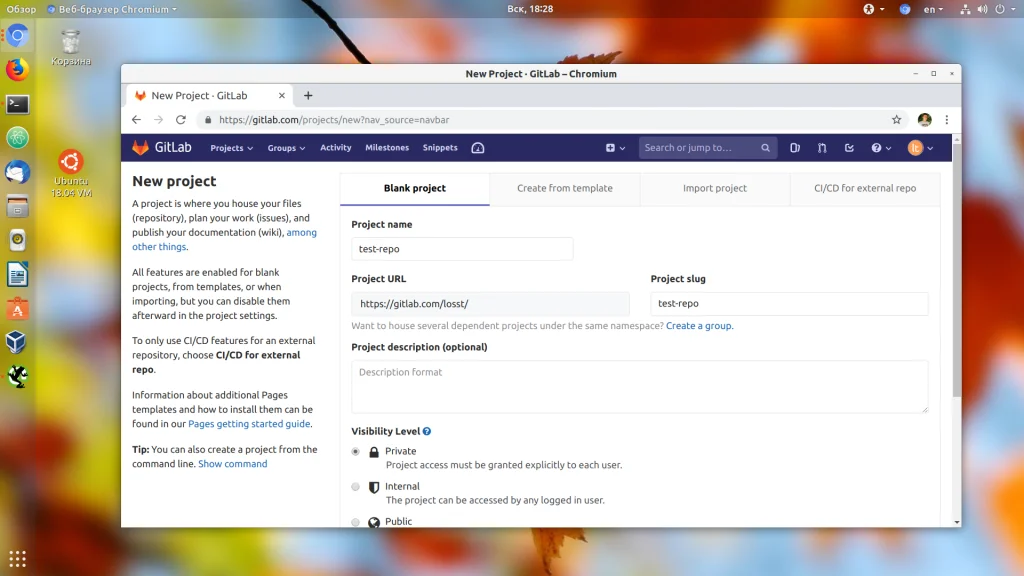
Task: Click the Project URL namespace field
Action: click(490, 304)
